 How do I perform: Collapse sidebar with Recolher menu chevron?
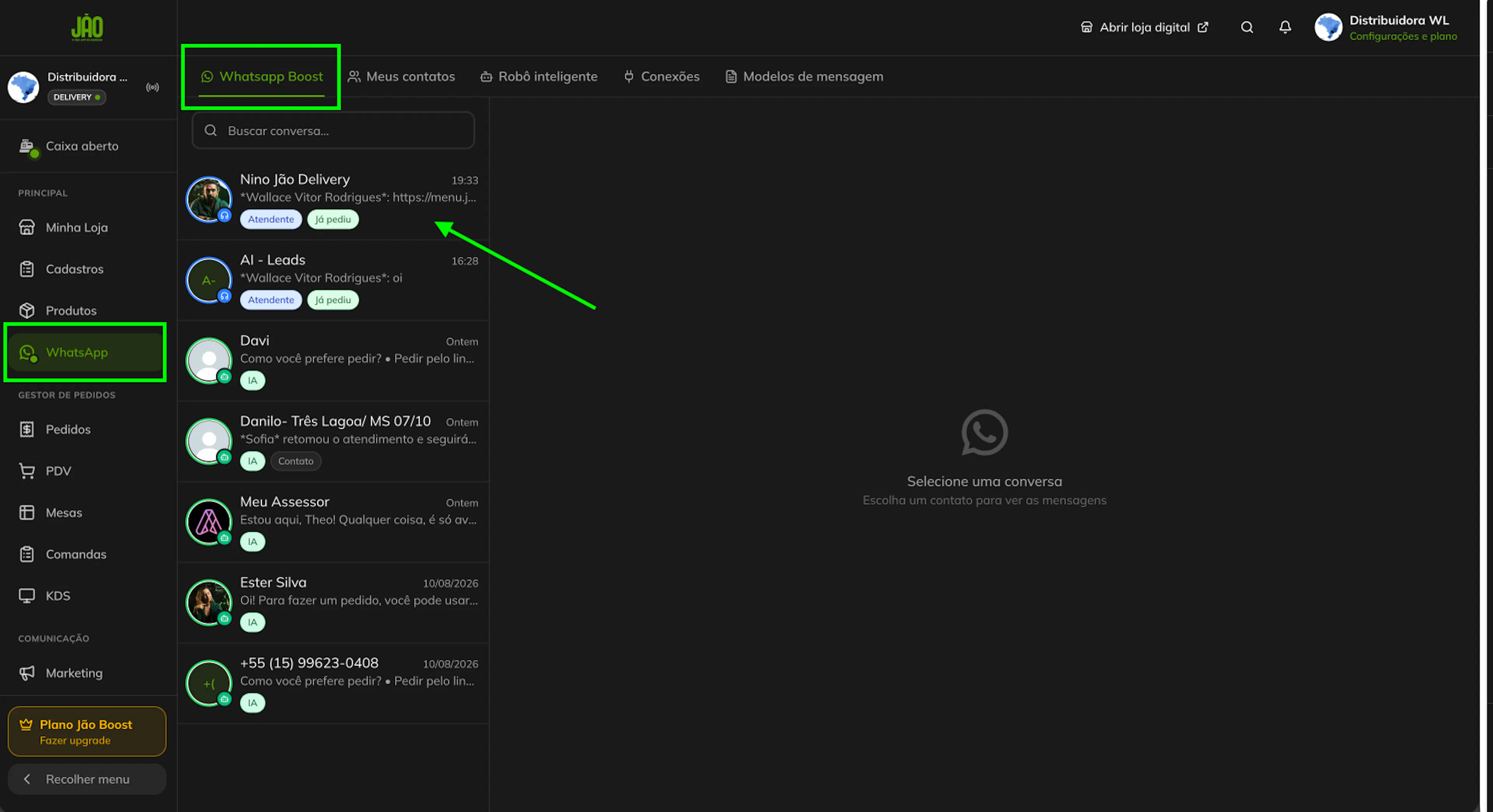[27, 779]
